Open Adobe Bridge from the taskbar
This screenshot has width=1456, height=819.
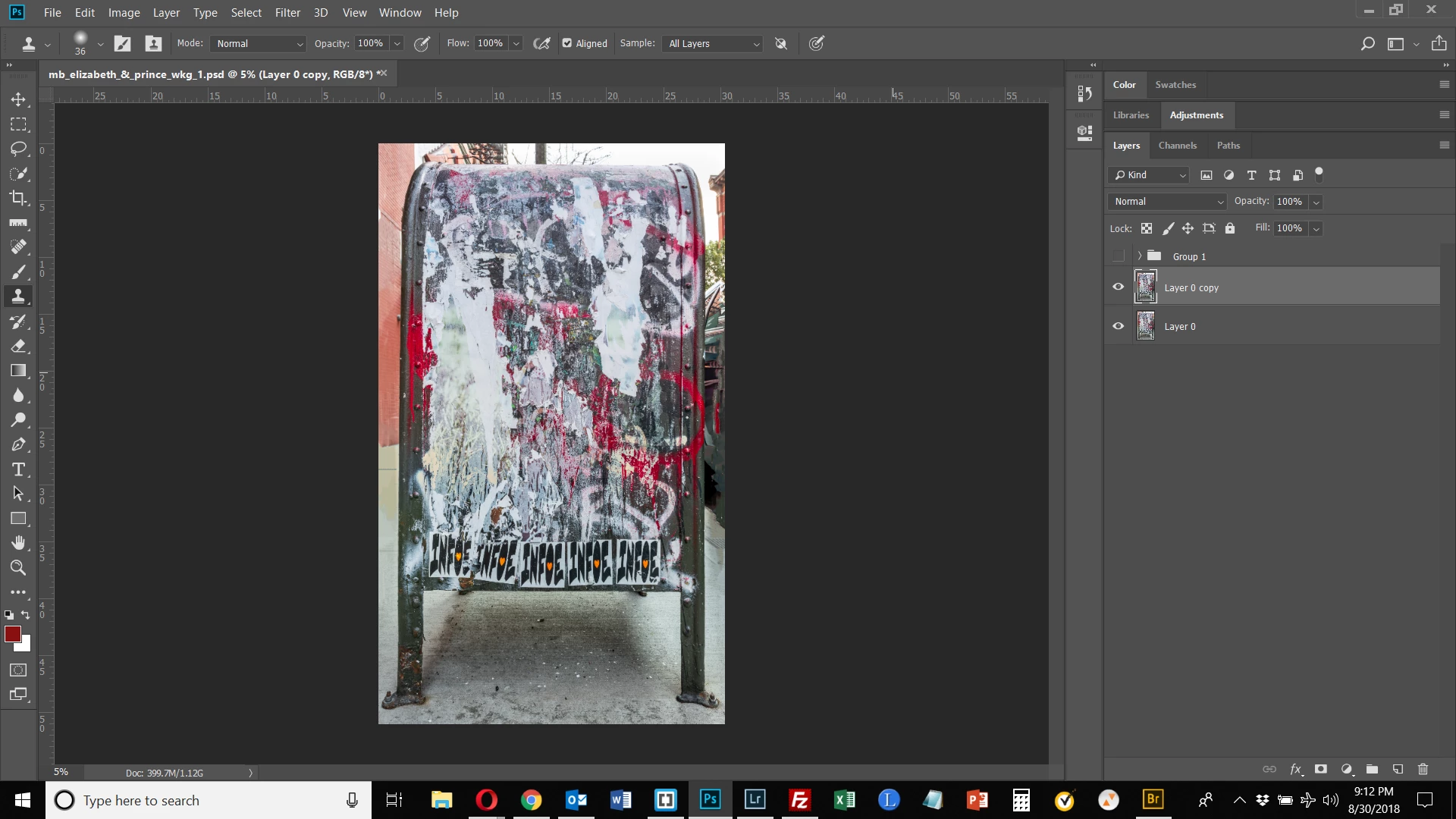coord(1153,799)
